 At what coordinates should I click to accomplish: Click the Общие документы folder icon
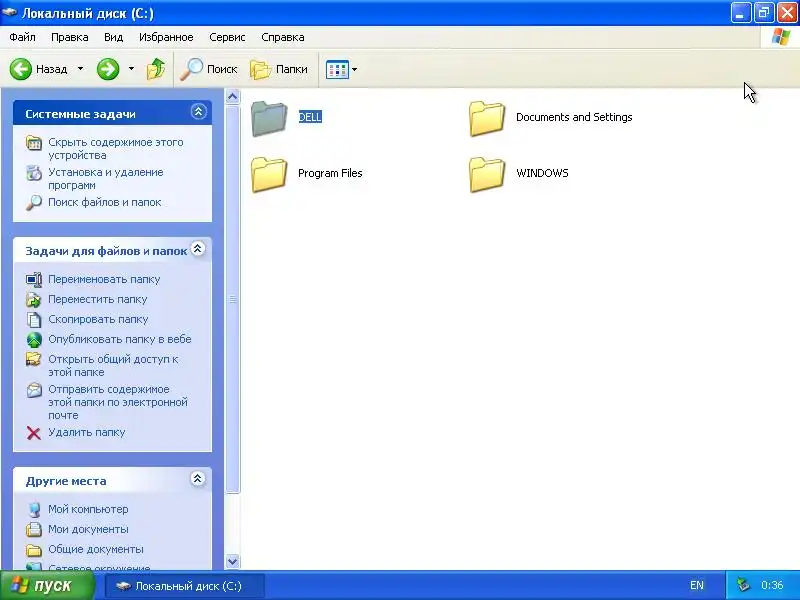[x=34, y=549]
